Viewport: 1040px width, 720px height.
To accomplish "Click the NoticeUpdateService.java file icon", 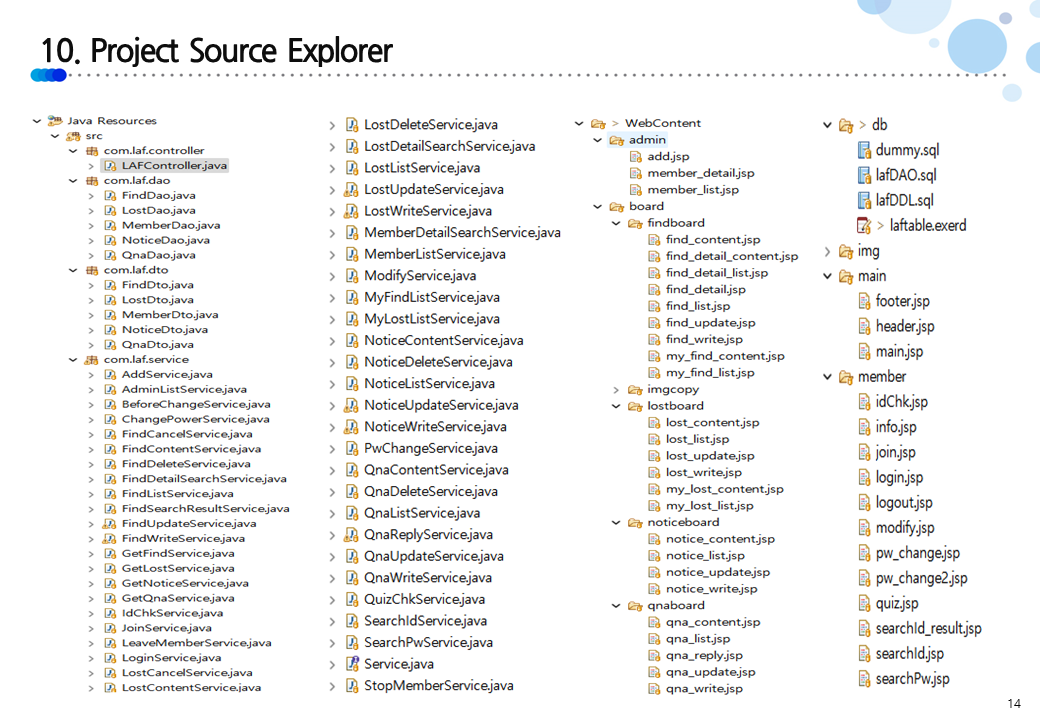I will point(352,405).
